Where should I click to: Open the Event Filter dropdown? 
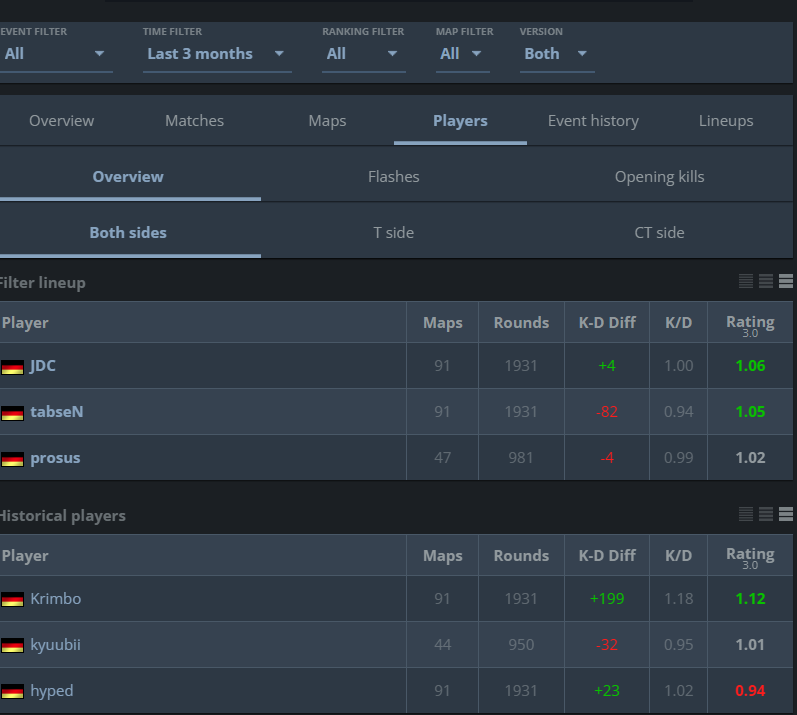pos(55,54)
